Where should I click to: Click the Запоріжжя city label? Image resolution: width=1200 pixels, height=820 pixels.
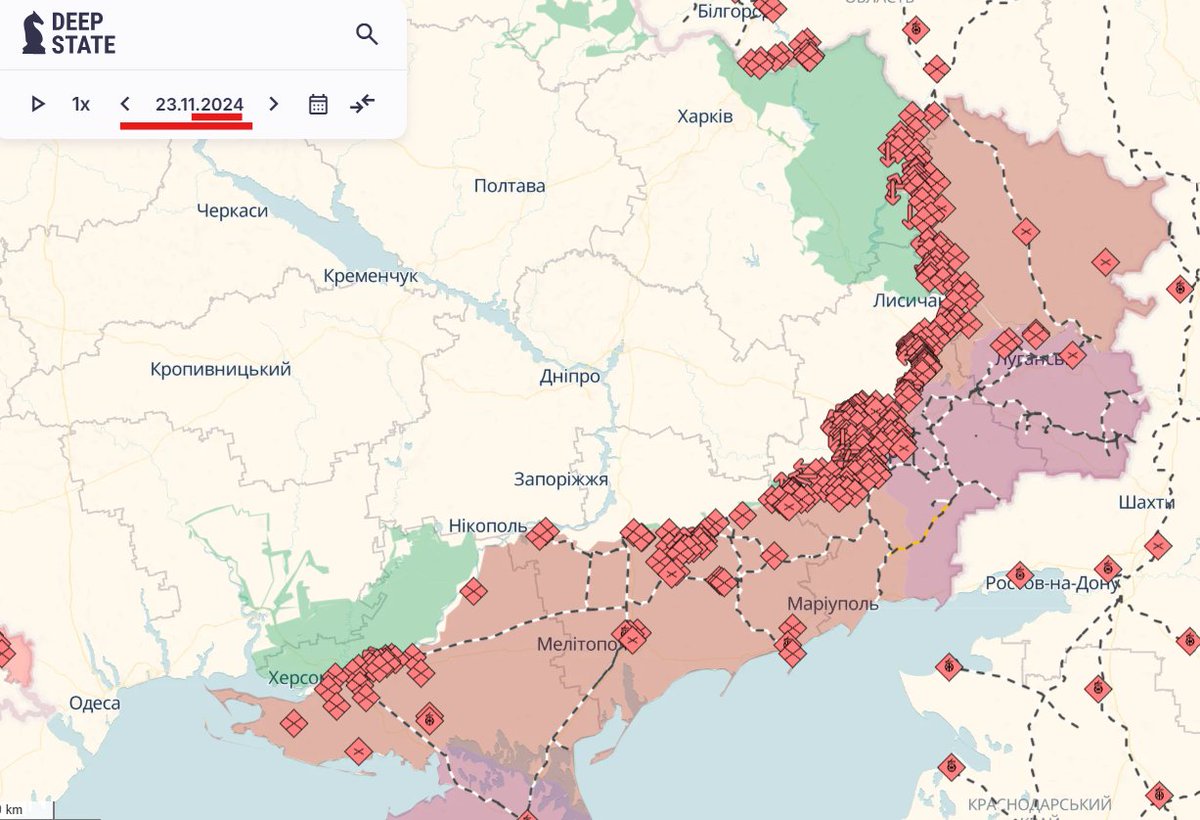click(x=561, y=479)
